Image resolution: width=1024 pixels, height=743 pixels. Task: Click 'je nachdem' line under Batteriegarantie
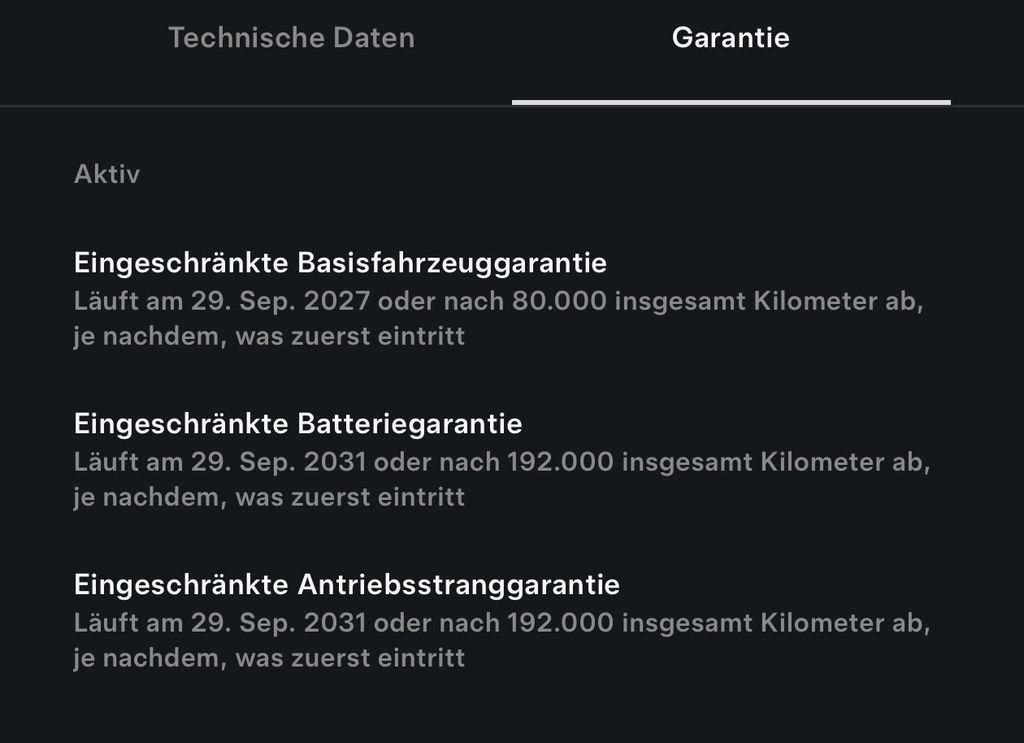[269, 497]
